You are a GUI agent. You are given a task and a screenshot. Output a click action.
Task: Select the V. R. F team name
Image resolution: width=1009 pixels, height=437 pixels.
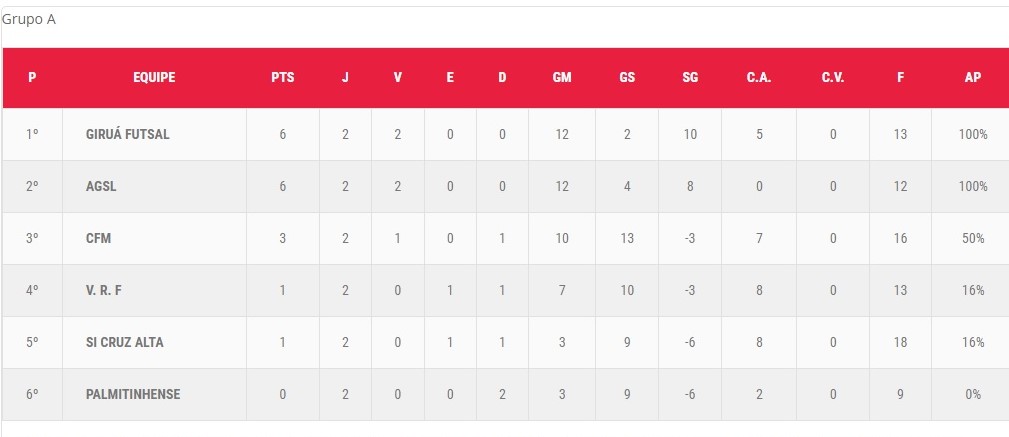(x=105, y=290)
